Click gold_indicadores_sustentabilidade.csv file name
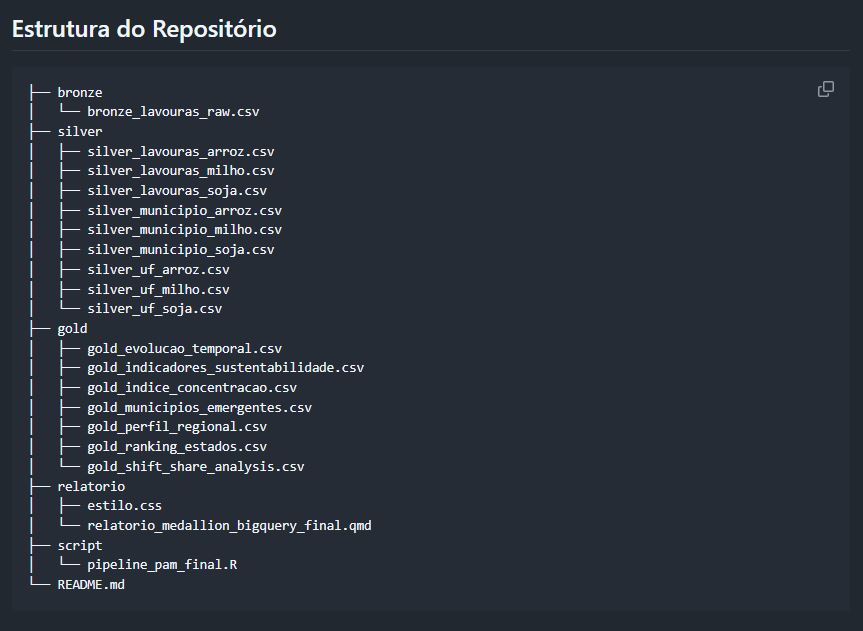 [x=225, y=367]
